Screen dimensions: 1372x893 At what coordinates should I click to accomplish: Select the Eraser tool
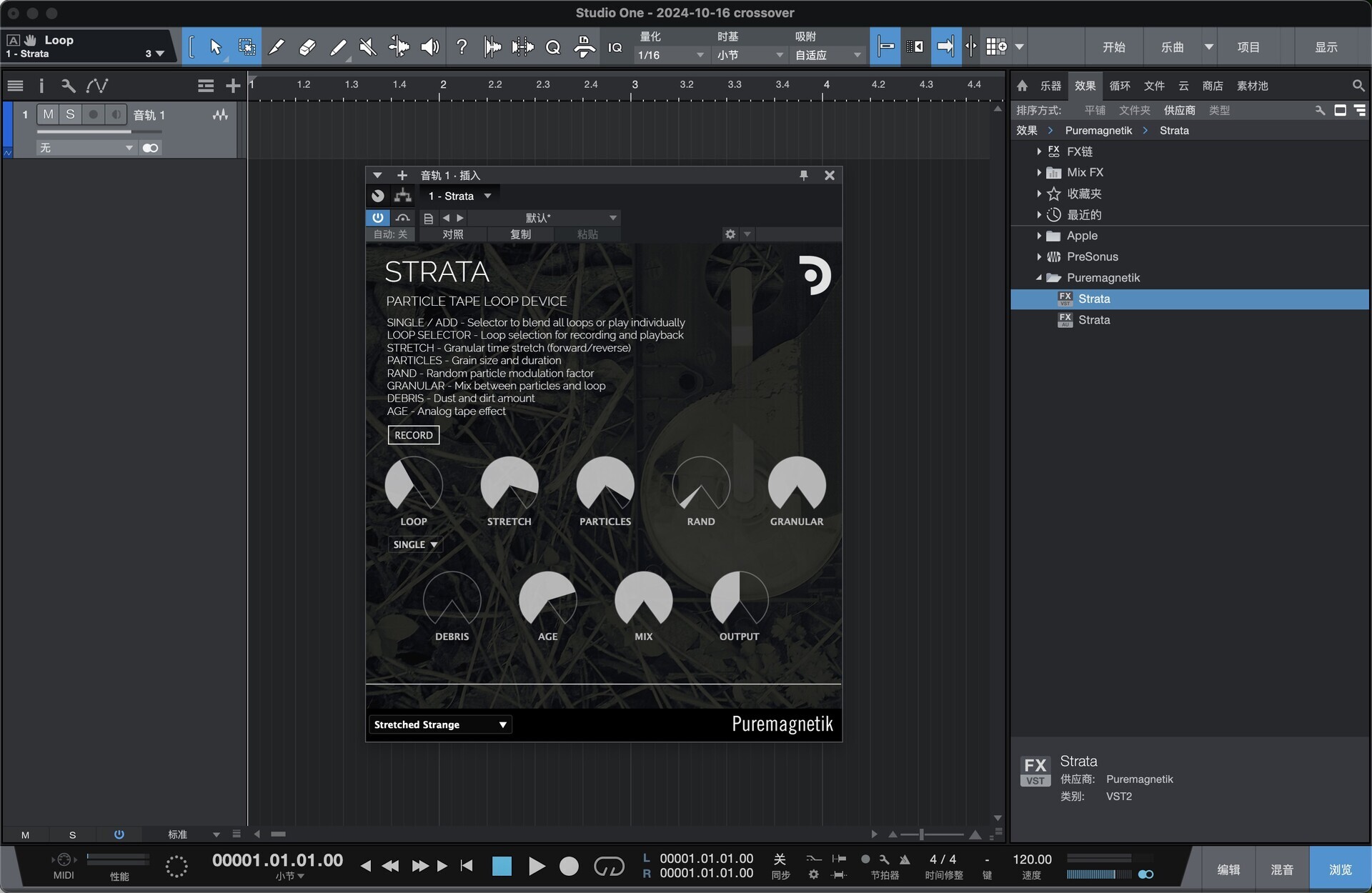307,47
